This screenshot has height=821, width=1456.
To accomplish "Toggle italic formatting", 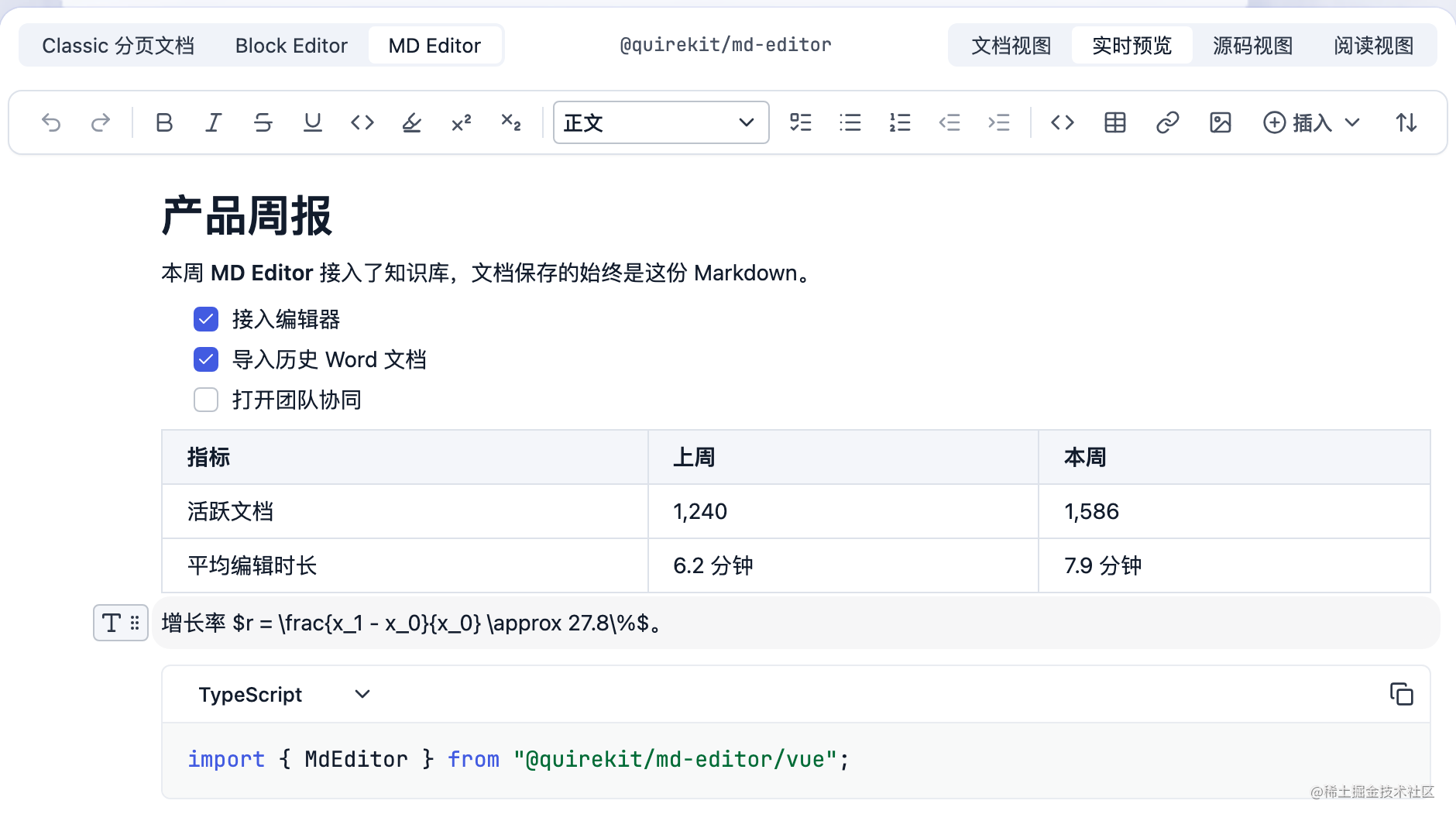I will click(214, 122).
